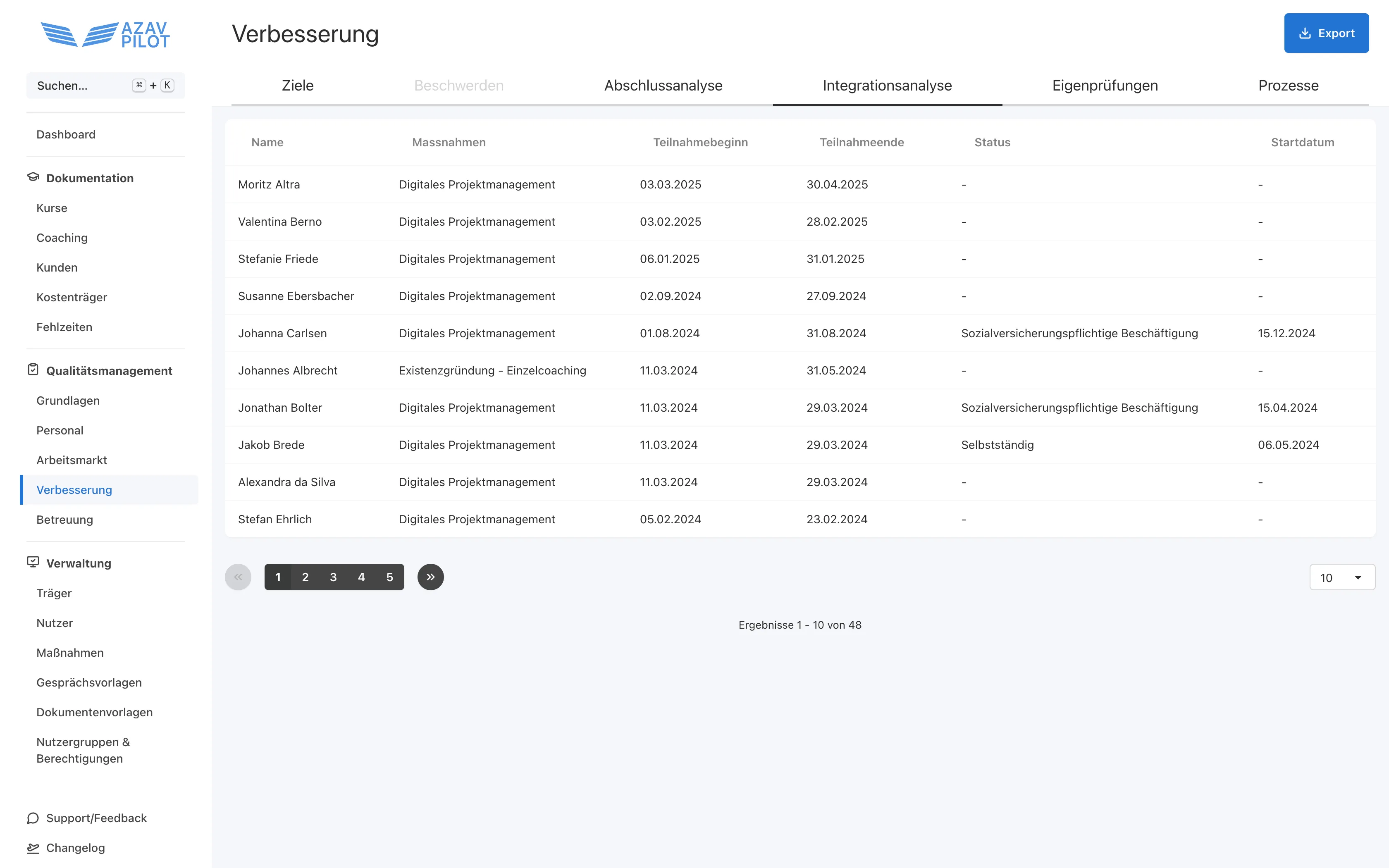The image size is (1389, 868).
Task: Open the Eigenprüfungen tab
Action: coord(1105,86)
